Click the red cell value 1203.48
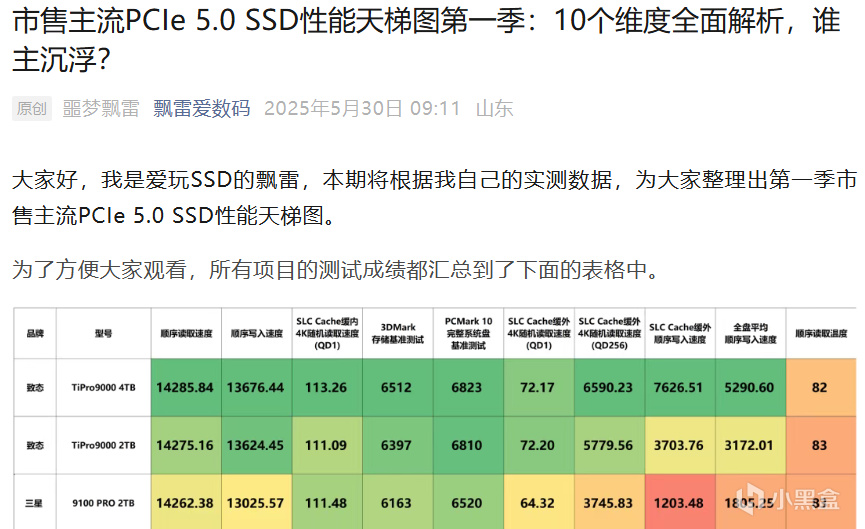865x529 pixels. (x=679, y=503)
